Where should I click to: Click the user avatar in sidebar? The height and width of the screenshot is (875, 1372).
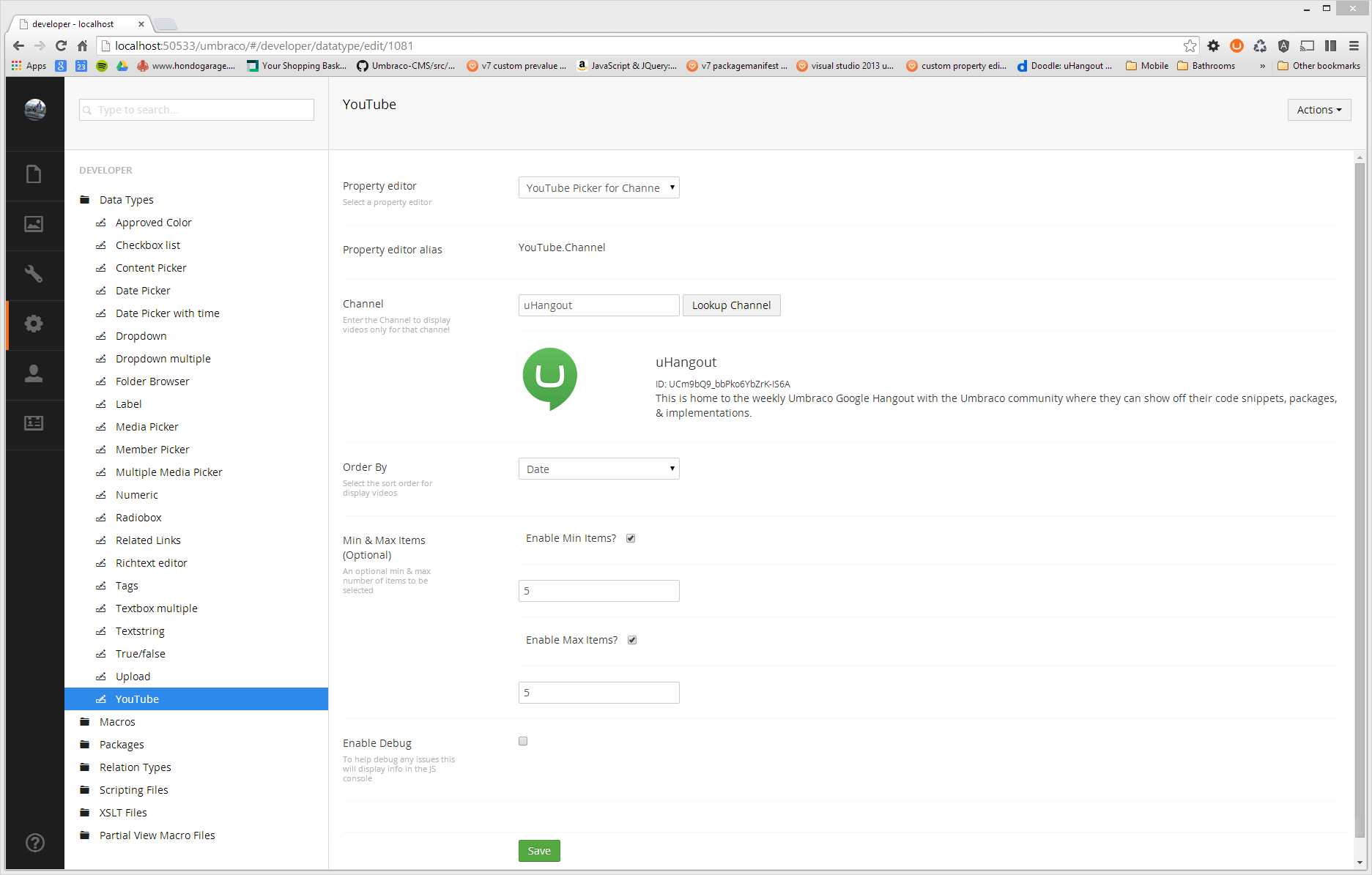(x=35, y=110)
